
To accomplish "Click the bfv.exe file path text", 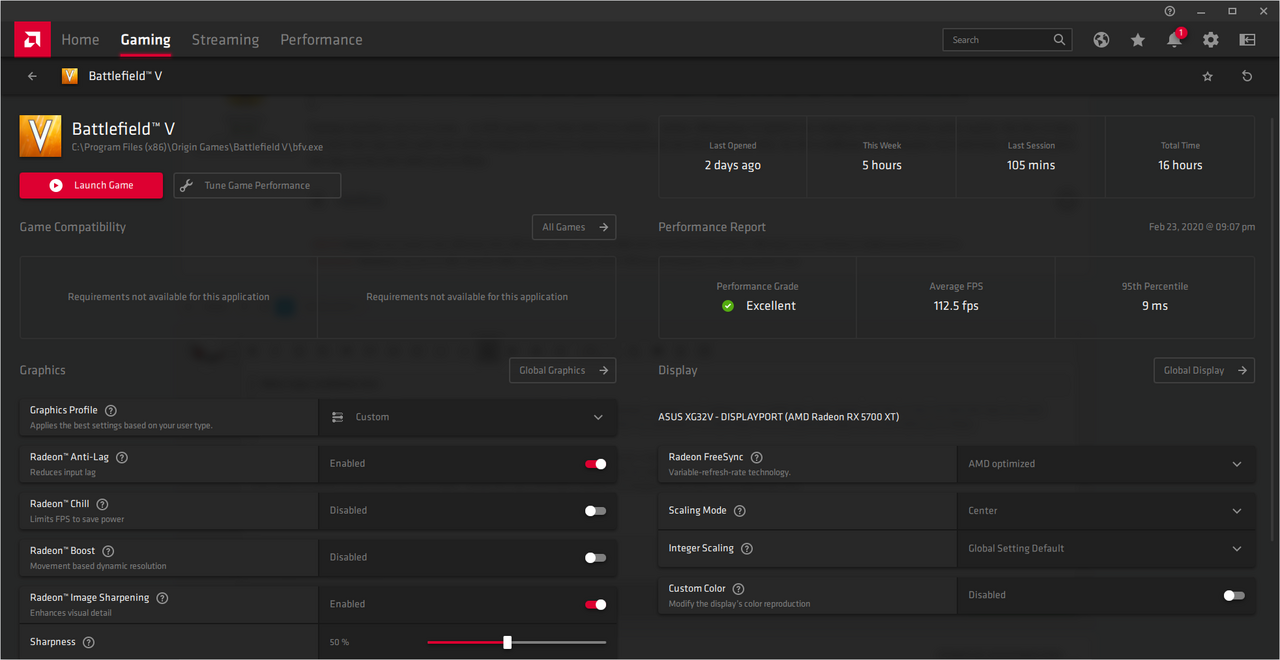I will coord(197,147).
